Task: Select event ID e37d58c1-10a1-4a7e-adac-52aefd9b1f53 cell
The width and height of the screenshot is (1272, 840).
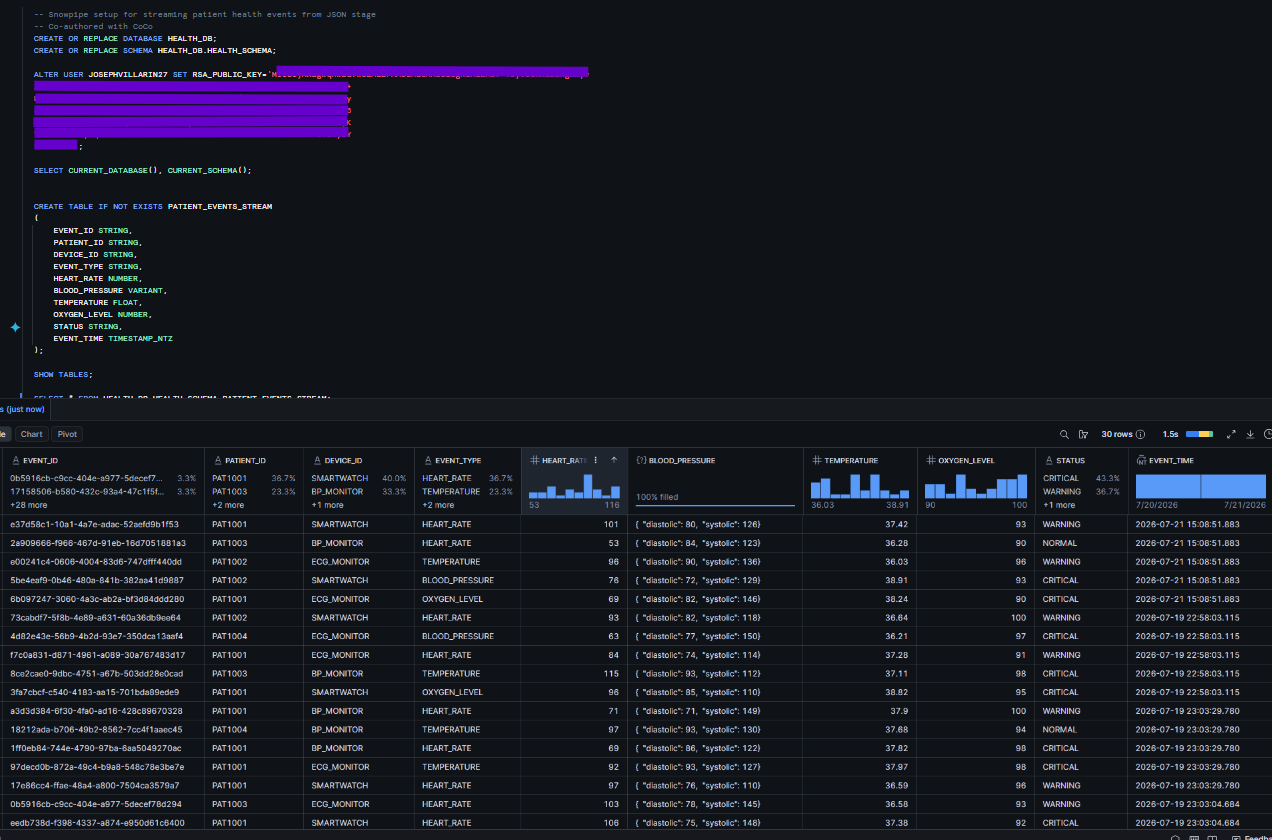Action: tap(94, 524)
